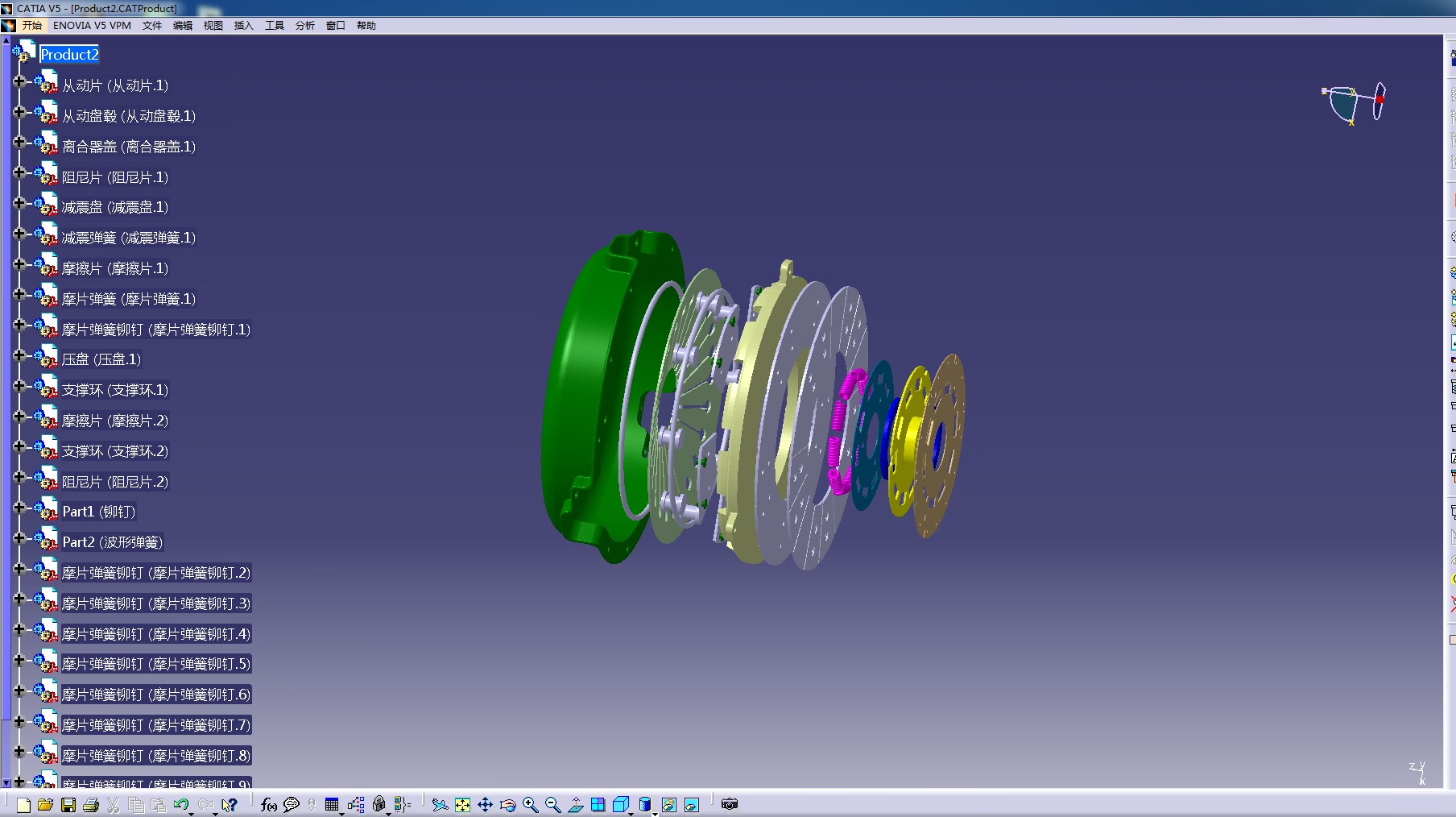Switch to the Isometric view cube
Viewport: 1456px width, 817px height.
point(620,804)
